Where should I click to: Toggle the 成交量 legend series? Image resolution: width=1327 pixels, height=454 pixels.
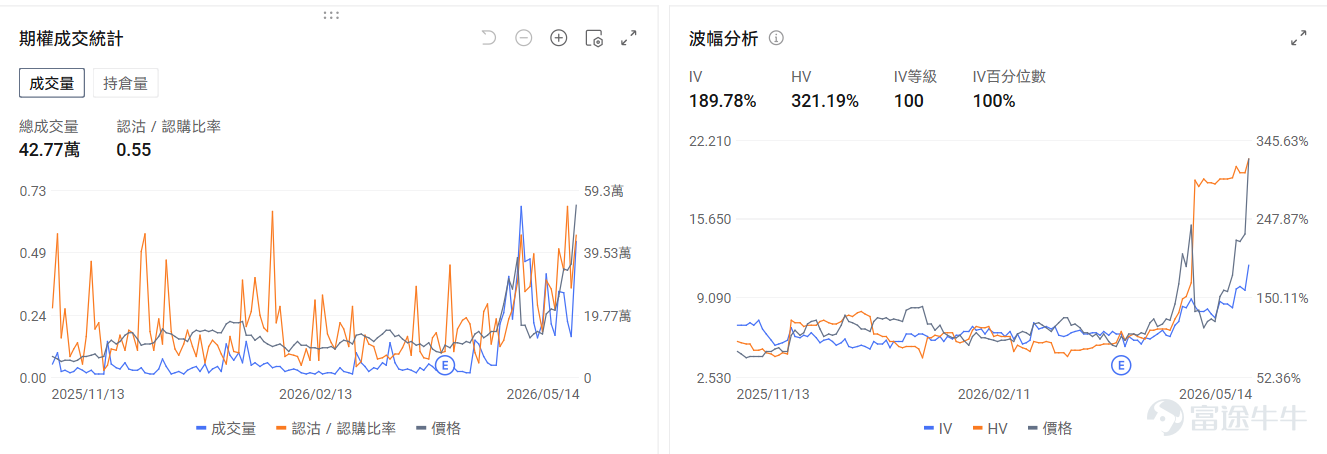pyautogui.click(x=226, y=428)
